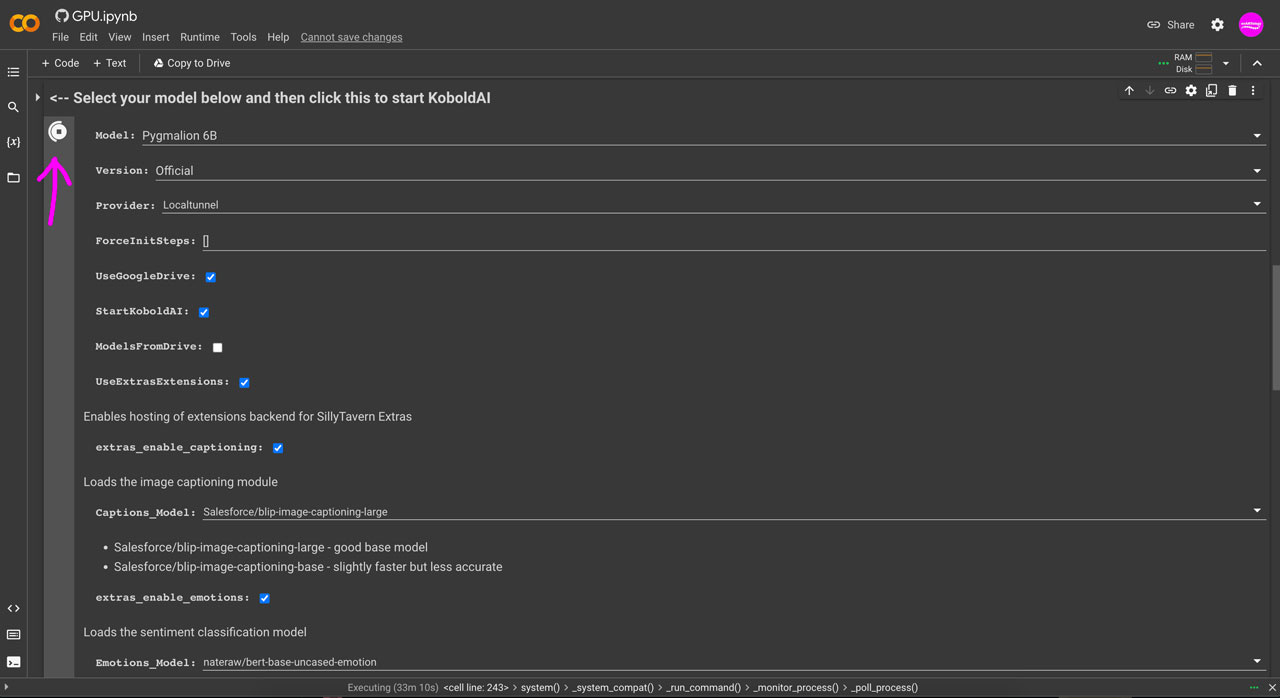1280x698 pixels.
Task: Open the user account avatar
Action: 1251,25
